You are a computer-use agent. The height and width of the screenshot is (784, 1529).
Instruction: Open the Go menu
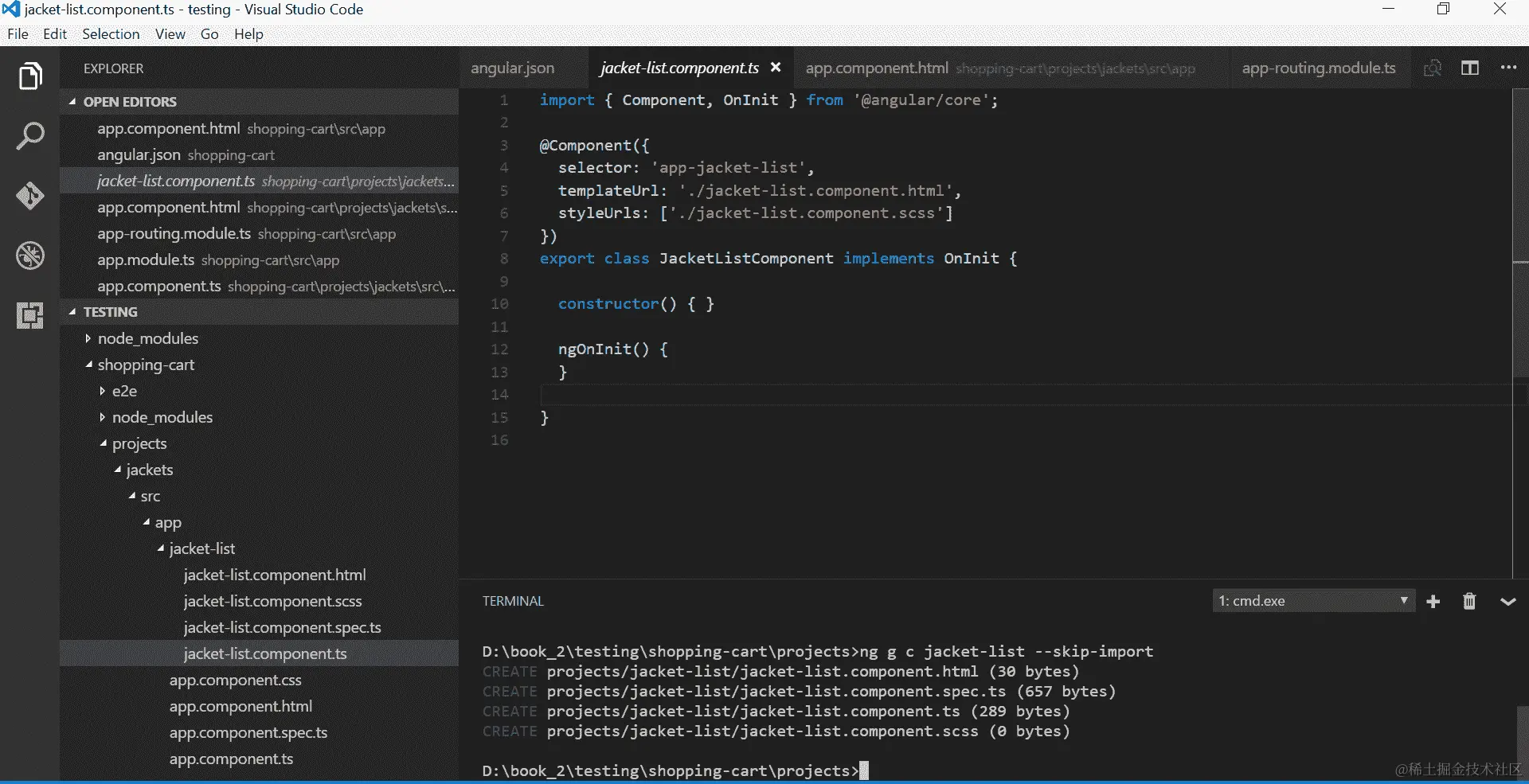pyautogui.click(x=209, y=33)
